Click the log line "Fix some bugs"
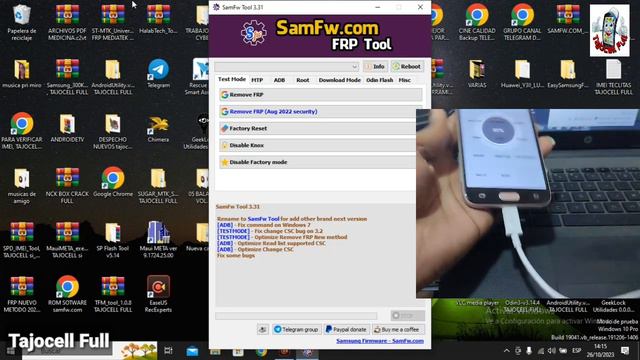Image resolution: width=640 pixels, height=360 pixels. [x=236, y=256]
